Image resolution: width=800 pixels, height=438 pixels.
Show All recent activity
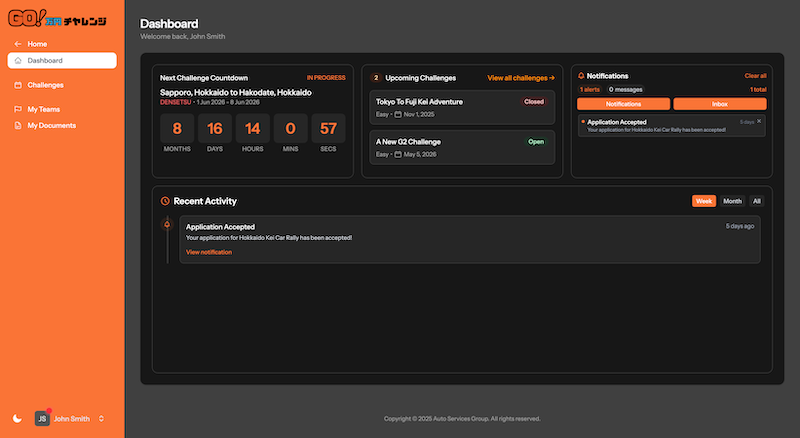[x=757, y=201]
